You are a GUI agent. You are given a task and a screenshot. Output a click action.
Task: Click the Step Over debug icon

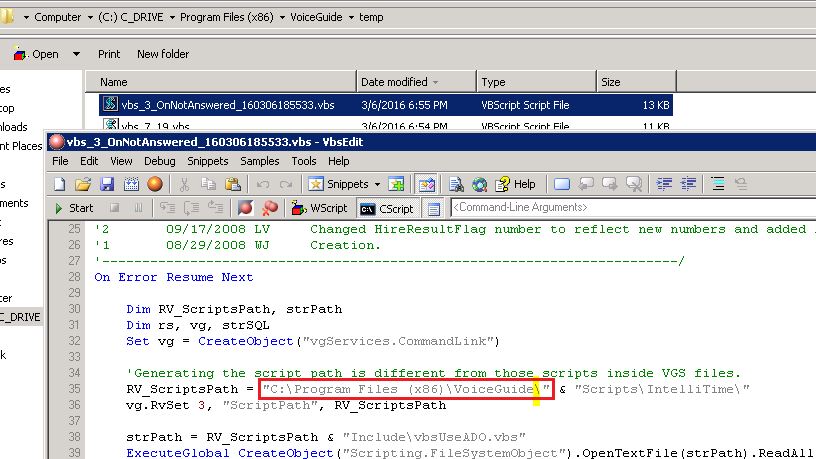point(191,208)
